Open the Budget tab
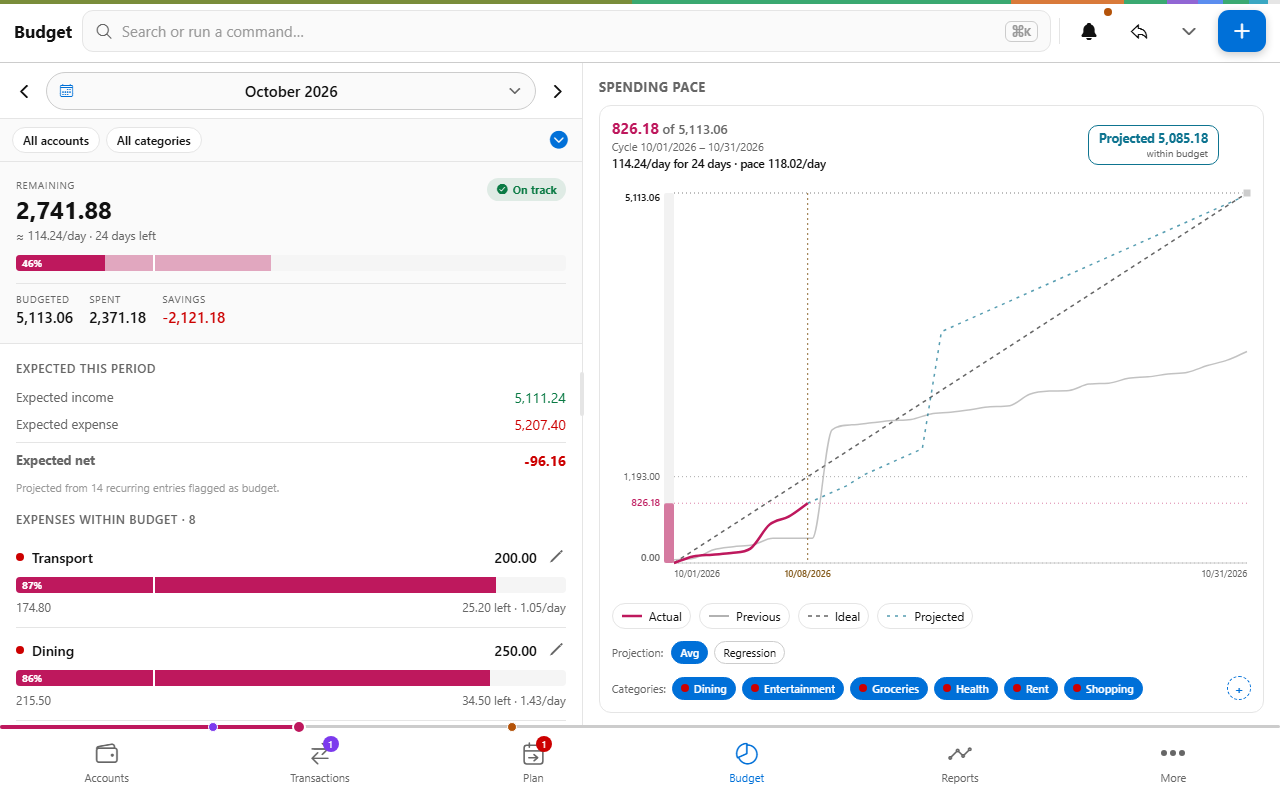The image size is (1280, 800). (x=747, y=763)
